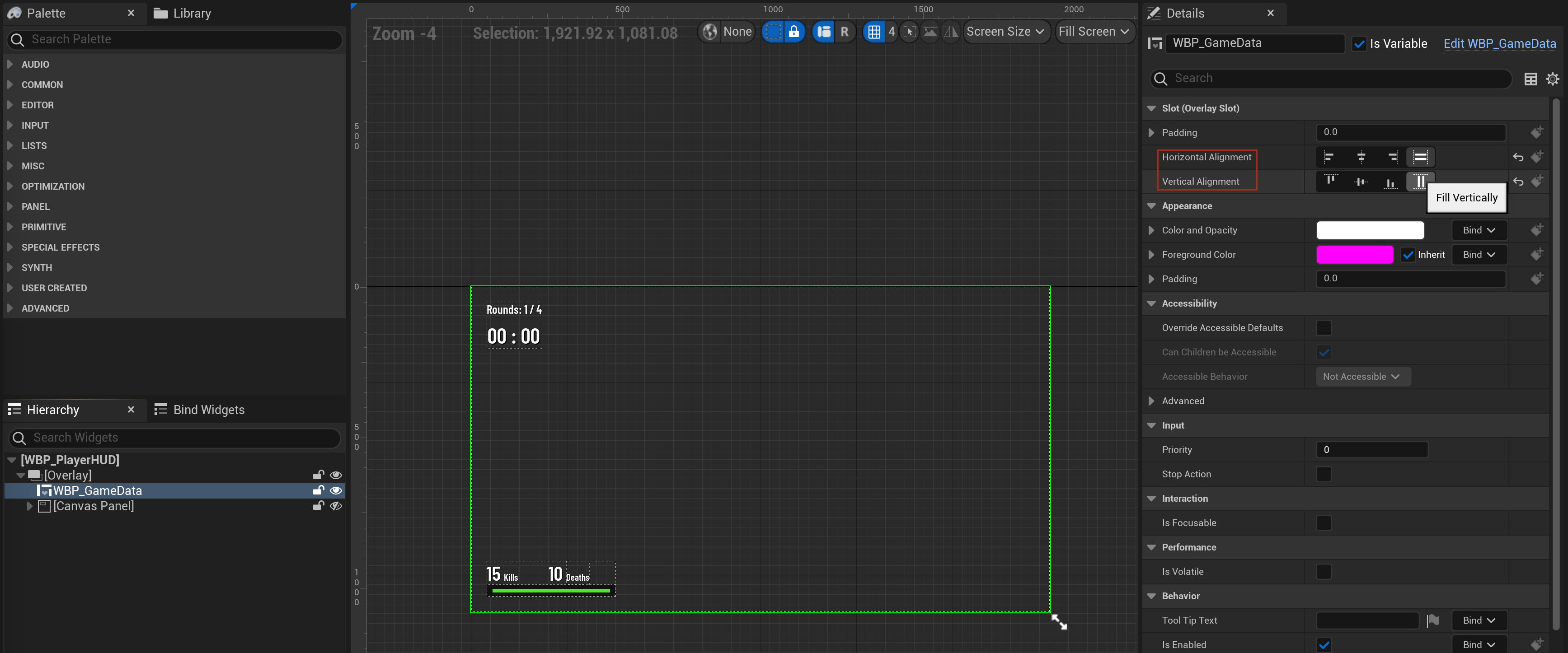
Task: Toggle Is Focusable checkbox
Action: coord(1323,523)
